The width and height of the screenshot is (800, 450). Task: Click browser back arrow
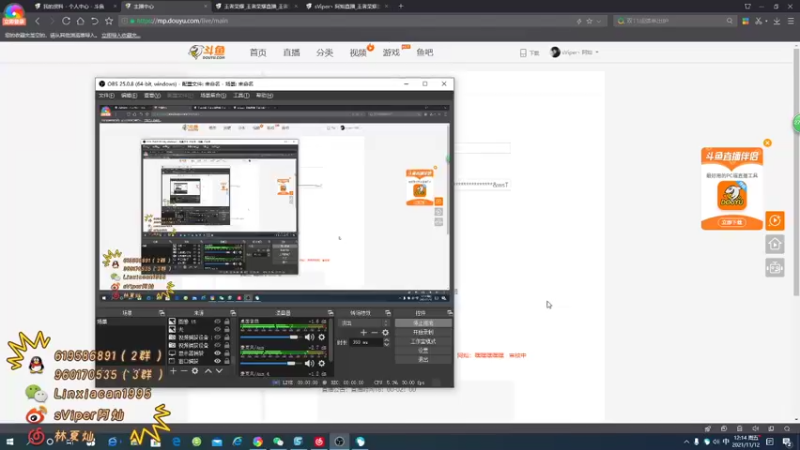(x=37, y=21)
